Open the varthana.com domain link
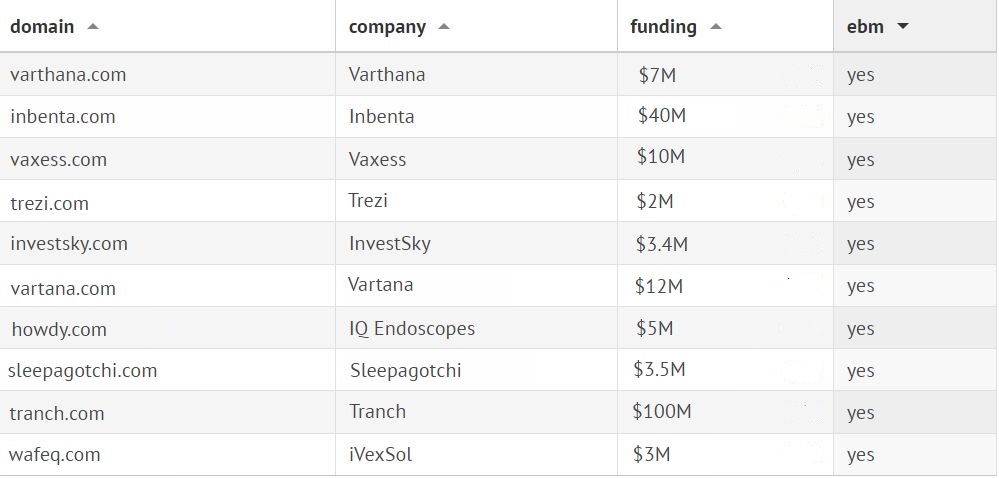Image resolution: width=999 pixels, height=478 pixels. coord(68,75)
